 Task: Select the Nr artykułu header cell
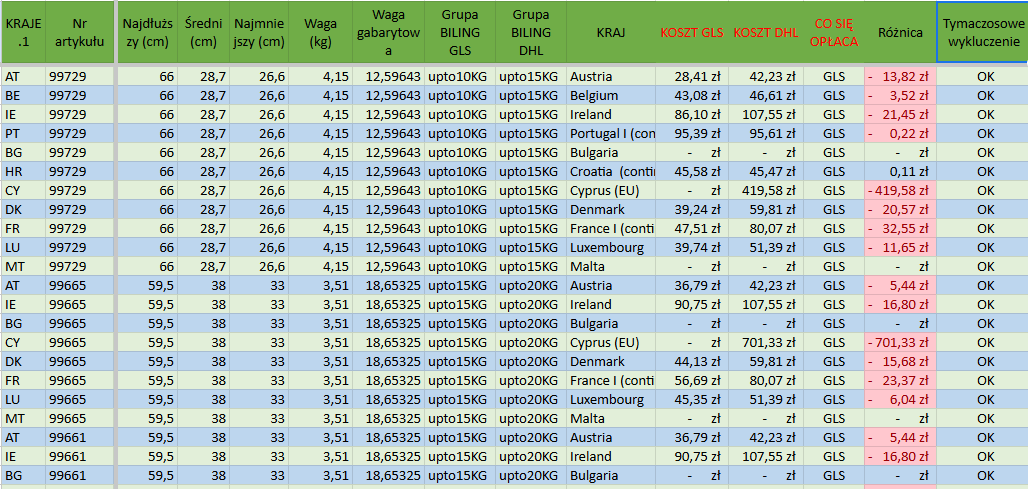tap(79, 32)
